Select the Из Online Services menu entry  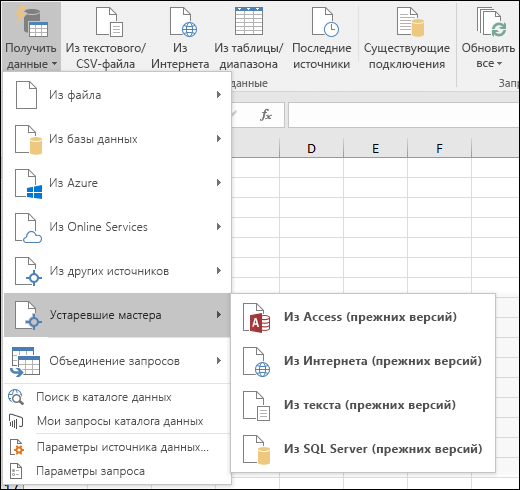tap(117, 227)
